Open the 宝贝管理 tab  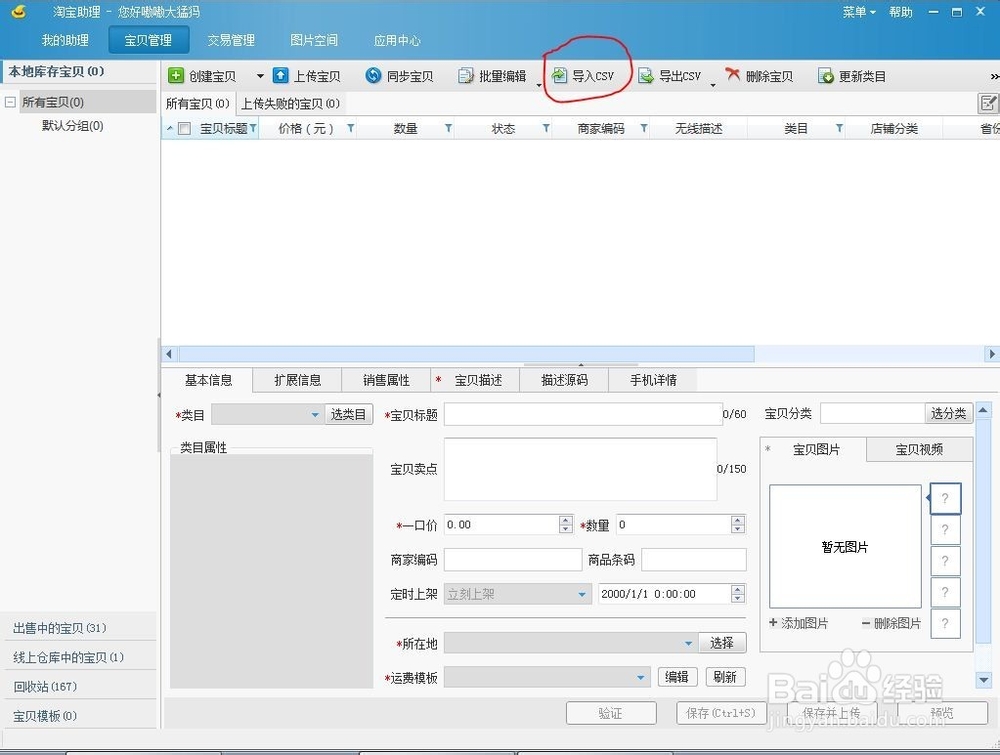click(149, 40)
